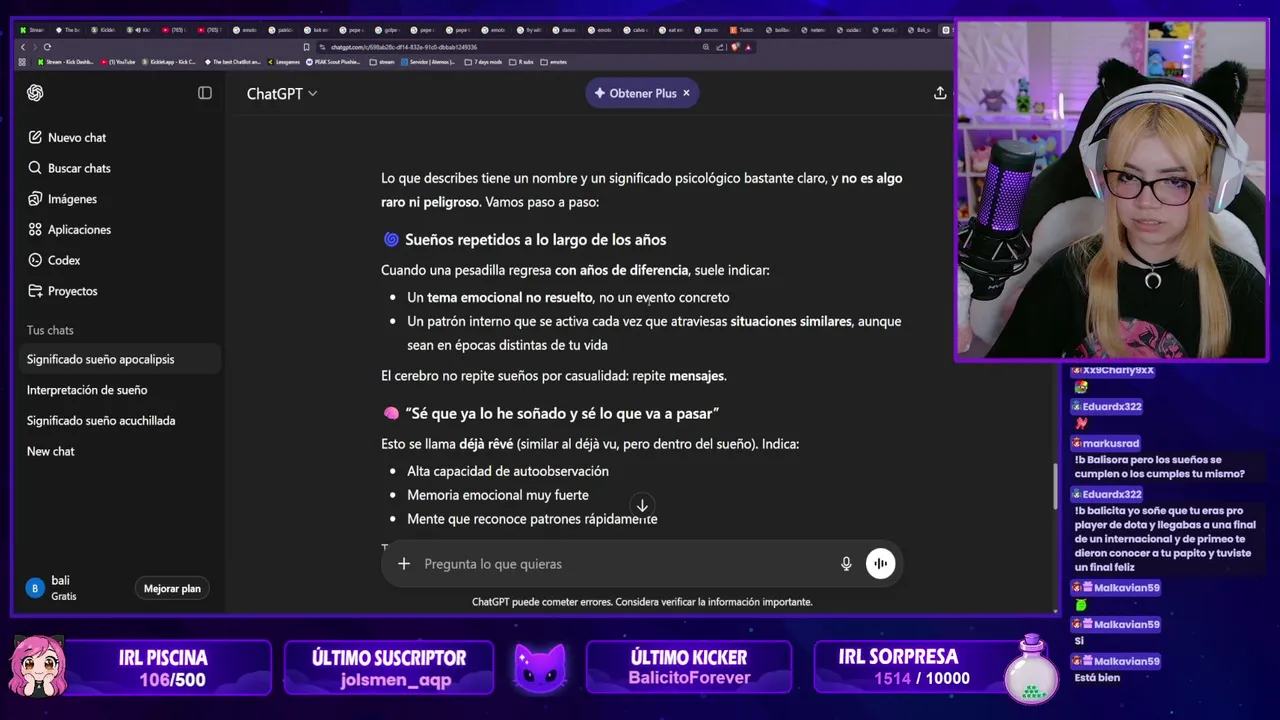This screenshot has height=720, width=1280.
Task: Click the ChatGPT logo in sidebar
Action: pos(35,93)
